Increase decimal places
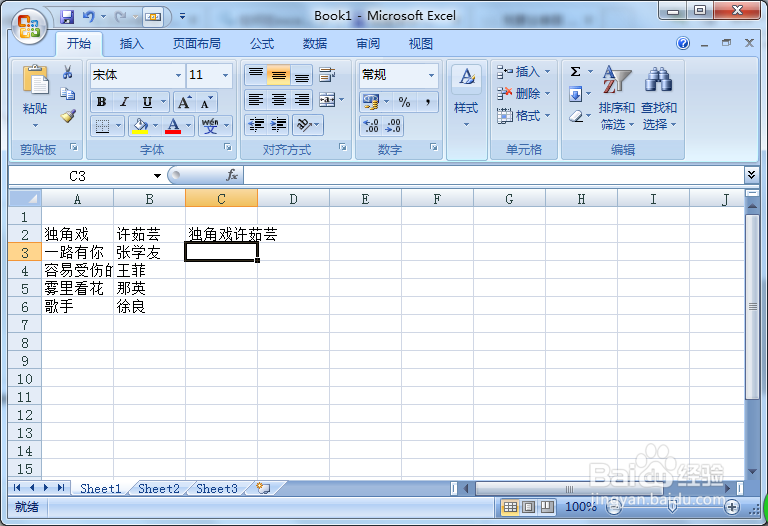The height and width of the screenshot is (526, 768). pyautogui.click(x=371, y=126)
